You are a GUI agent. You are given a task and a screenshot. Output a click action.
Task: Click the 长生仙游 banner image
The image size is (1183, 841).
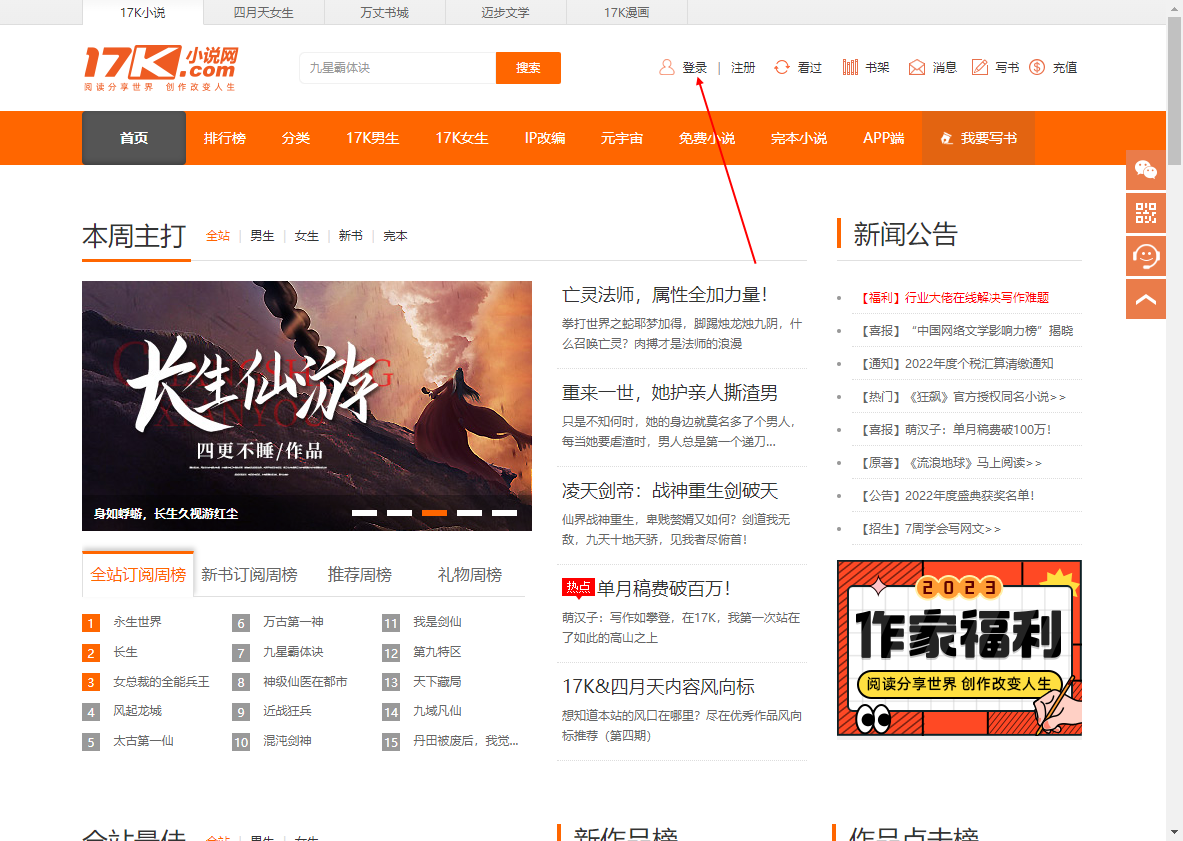click(307, 406)
